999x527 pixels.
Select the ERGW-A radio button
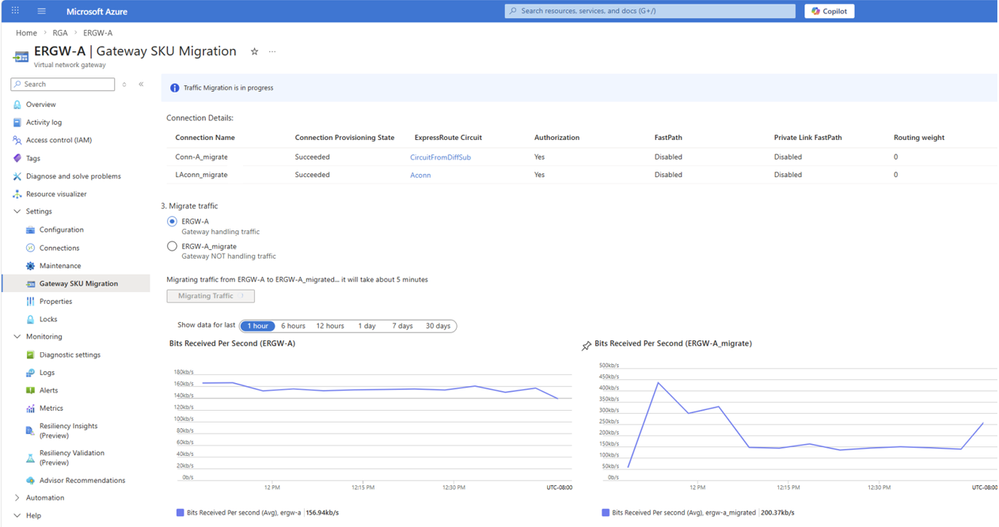pos(172,222)
